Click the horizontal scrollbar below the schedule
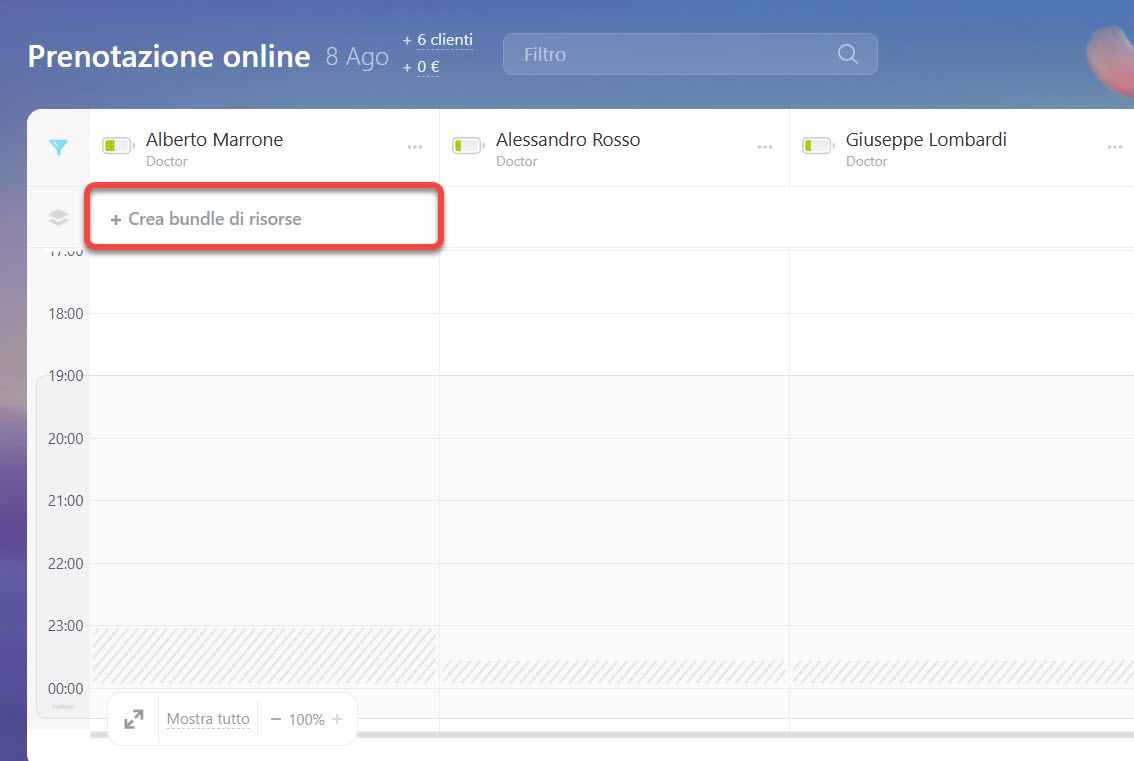 pos(600,734)
